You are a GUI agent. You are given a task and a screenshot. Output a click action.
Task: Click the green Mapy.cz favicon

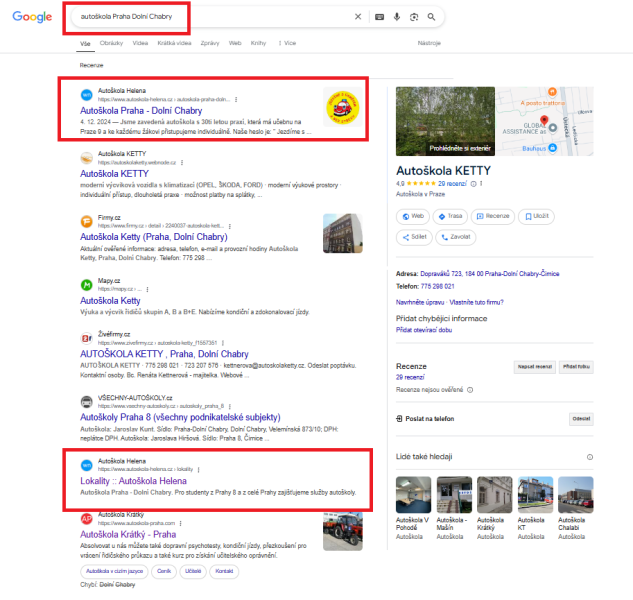86,285
